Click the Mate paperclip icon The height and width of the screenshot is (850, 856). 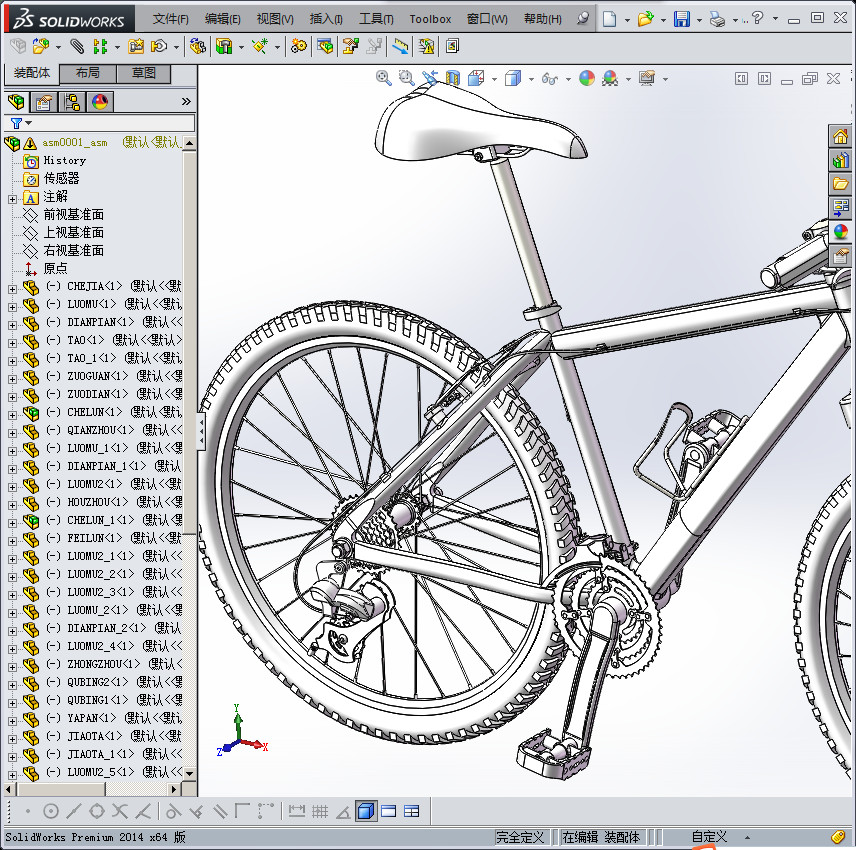point(77,46)
